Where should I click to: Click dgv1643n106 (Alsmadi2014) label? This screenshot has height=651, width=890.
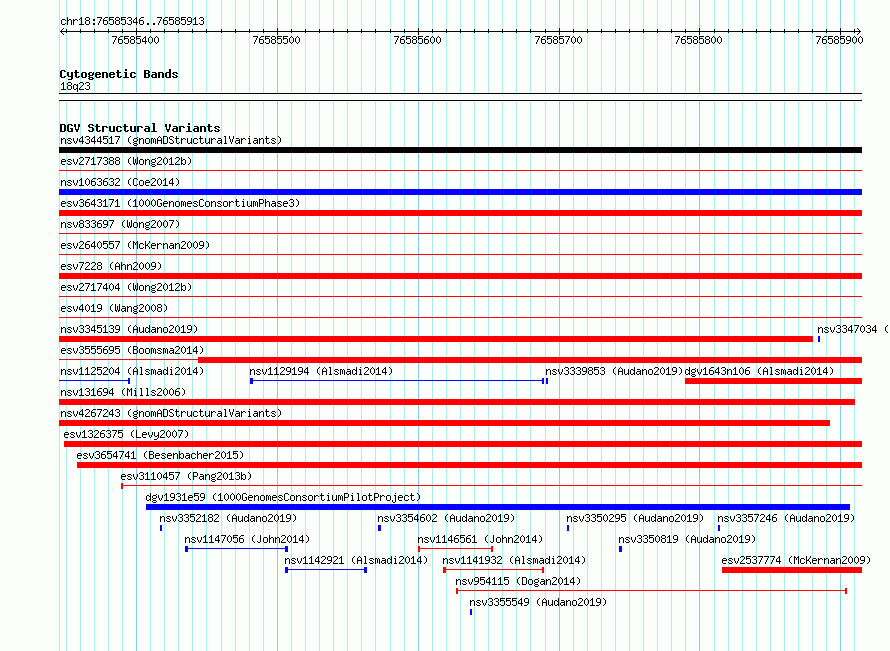759,371
